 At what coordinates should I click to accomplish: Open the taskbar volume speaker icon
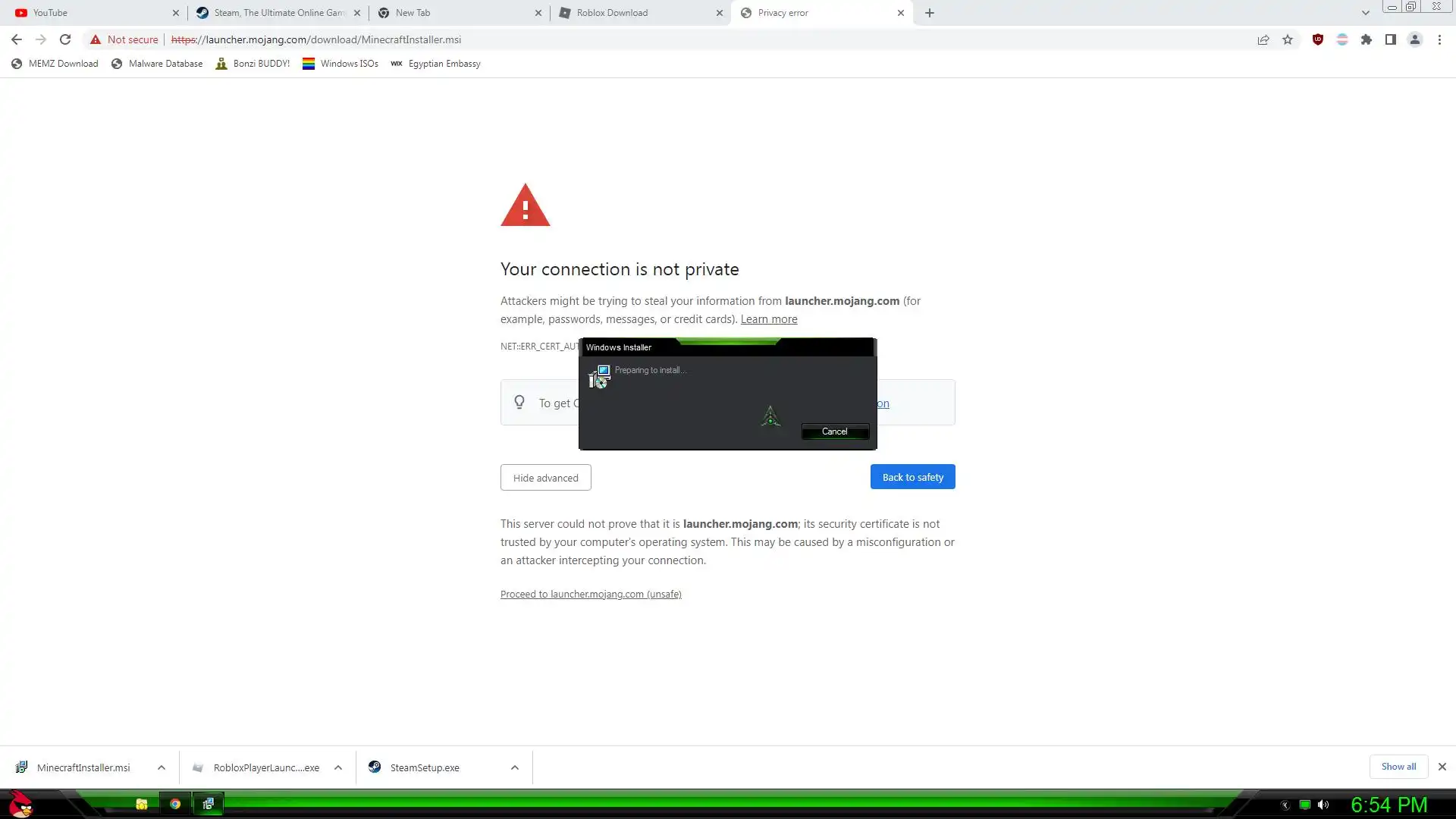coord(1323,805)
